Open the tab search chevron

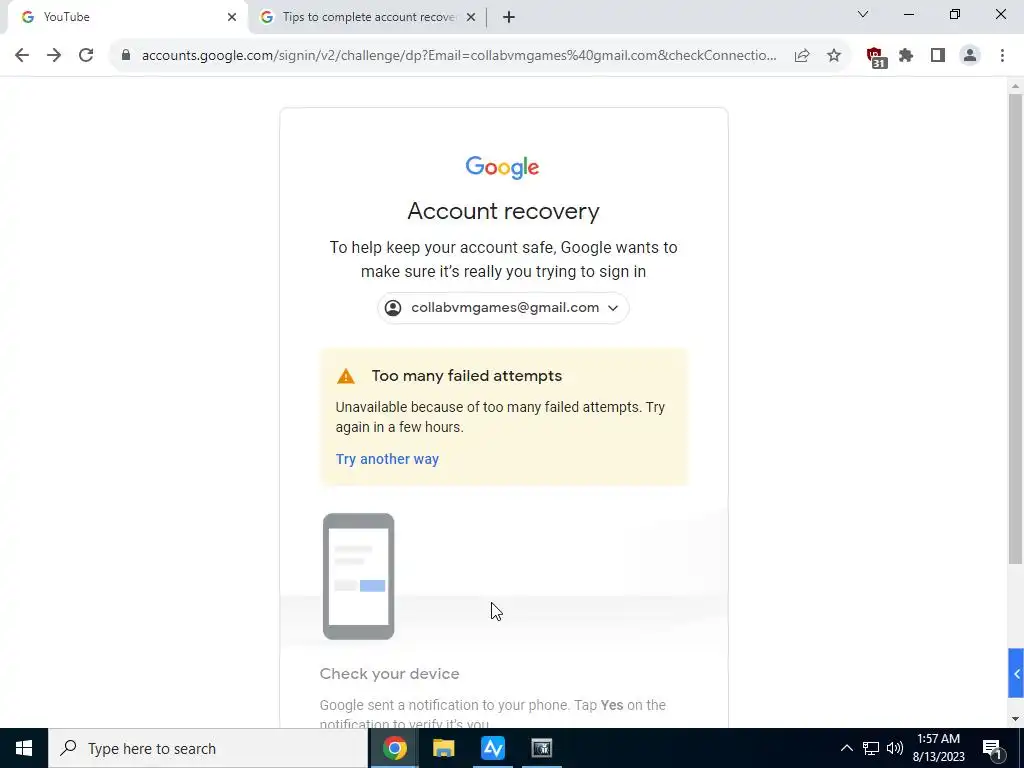pyautogui.click(x=863, y=14)
